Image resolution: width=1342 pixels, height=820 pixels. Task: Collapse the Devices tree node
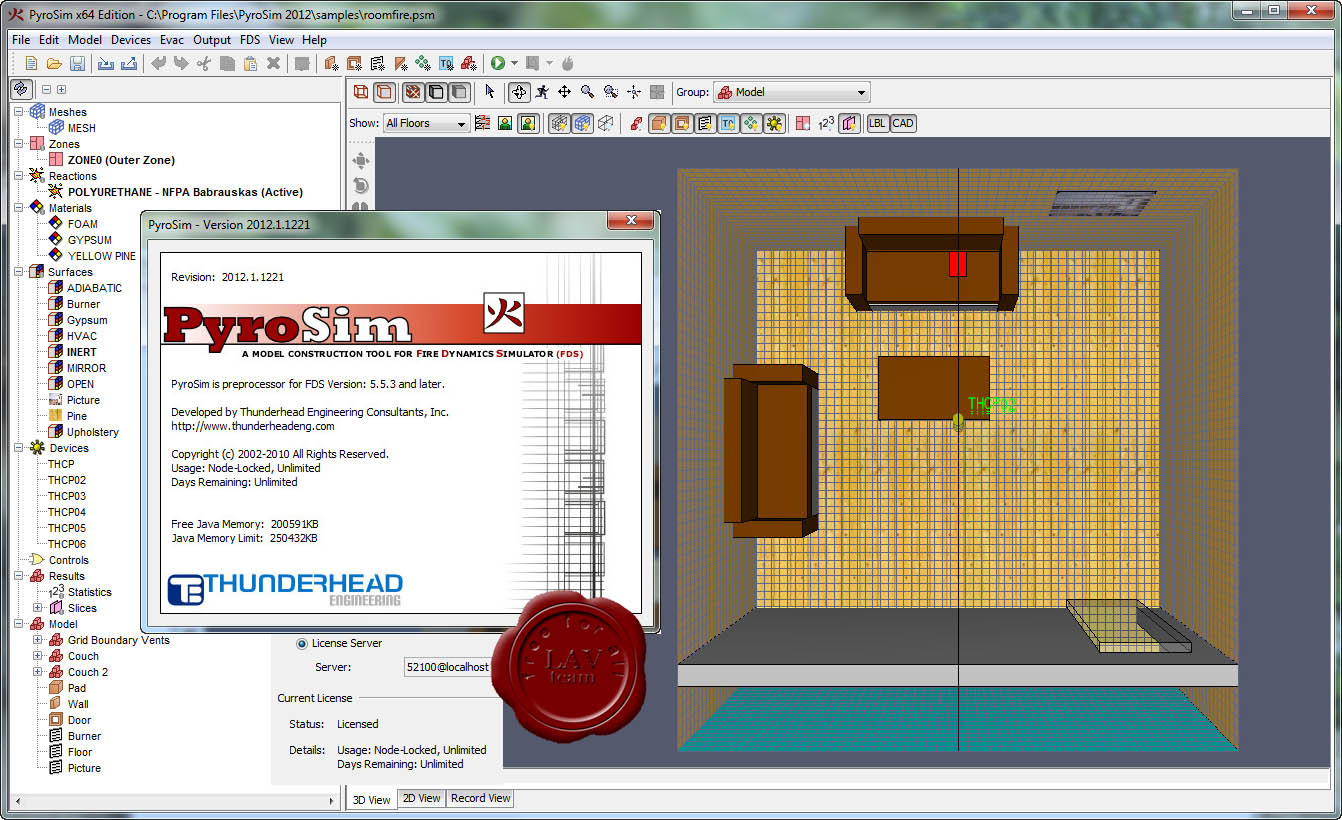pyautogui.click(x=19, y=448)
